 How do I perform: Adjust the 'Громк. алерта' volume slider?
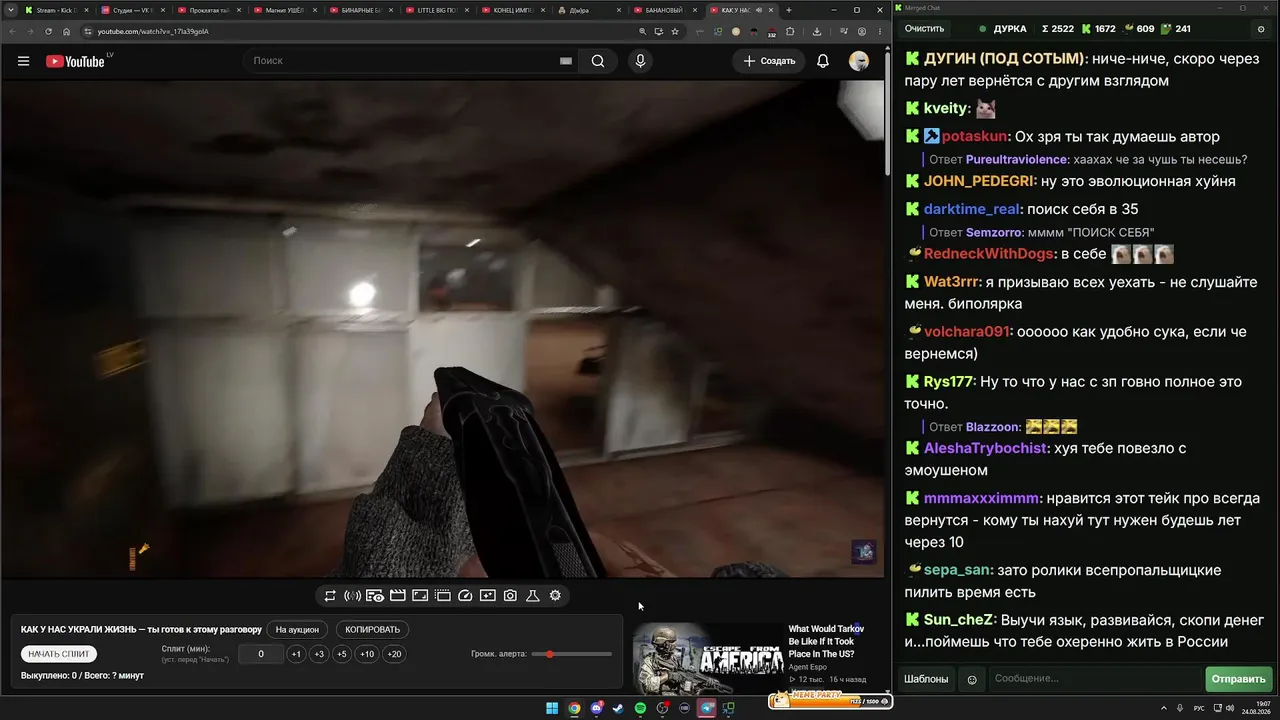coord(572,654)
